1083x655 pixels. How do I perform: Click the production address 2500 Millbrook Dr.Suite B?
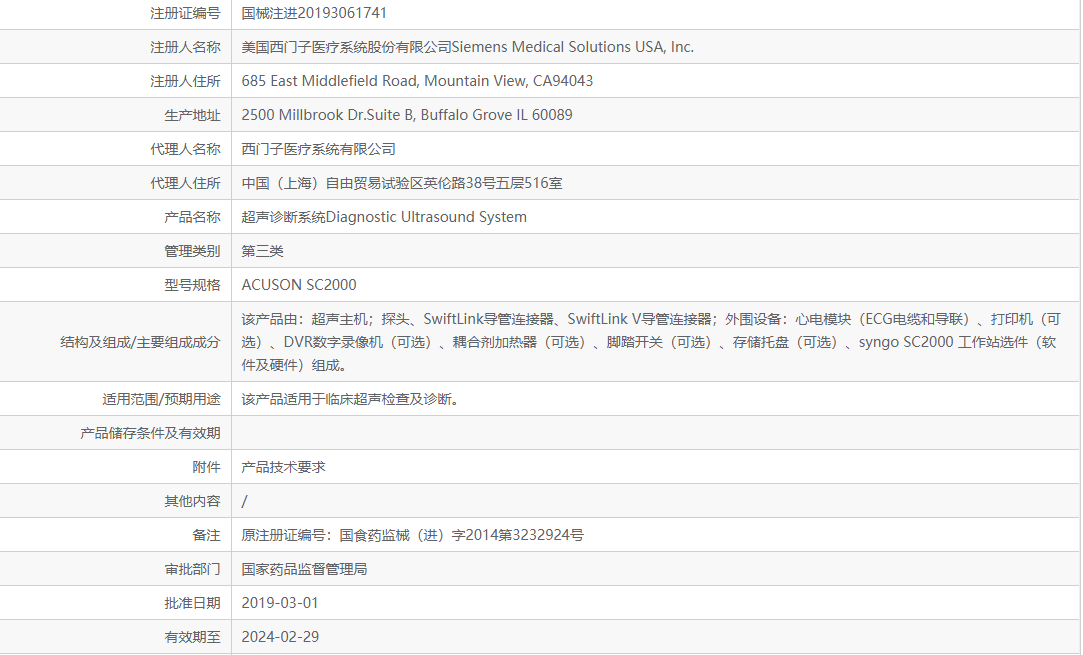[327, 115]
